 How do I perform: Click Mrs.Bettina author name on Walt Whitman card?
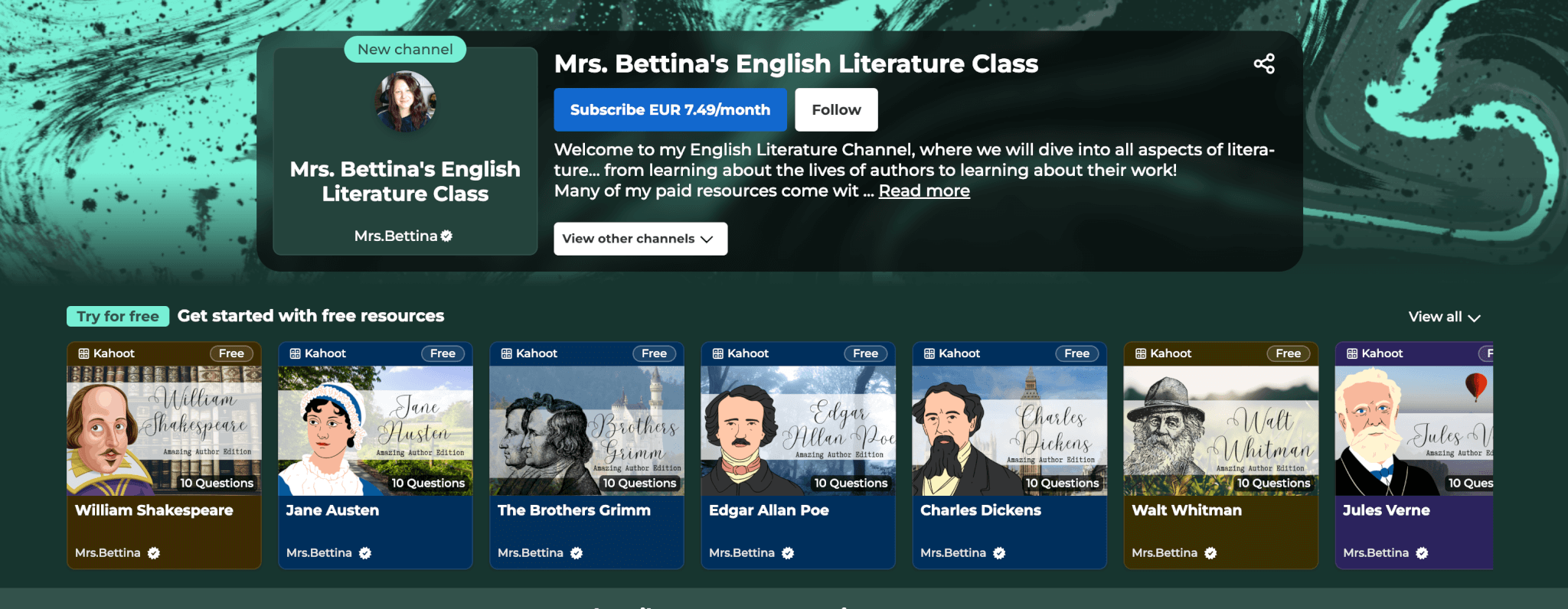(x=1165, y=553)
